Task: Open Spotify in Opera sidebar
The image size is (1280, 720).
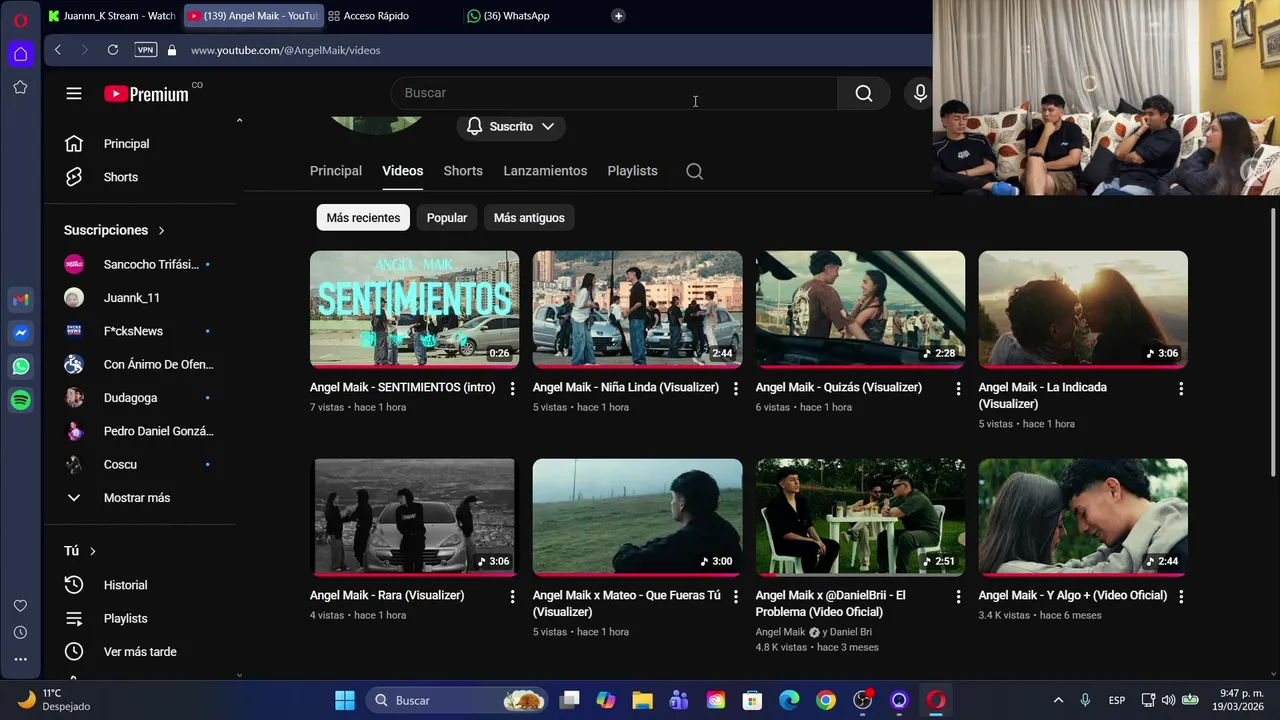Action: 21,400
